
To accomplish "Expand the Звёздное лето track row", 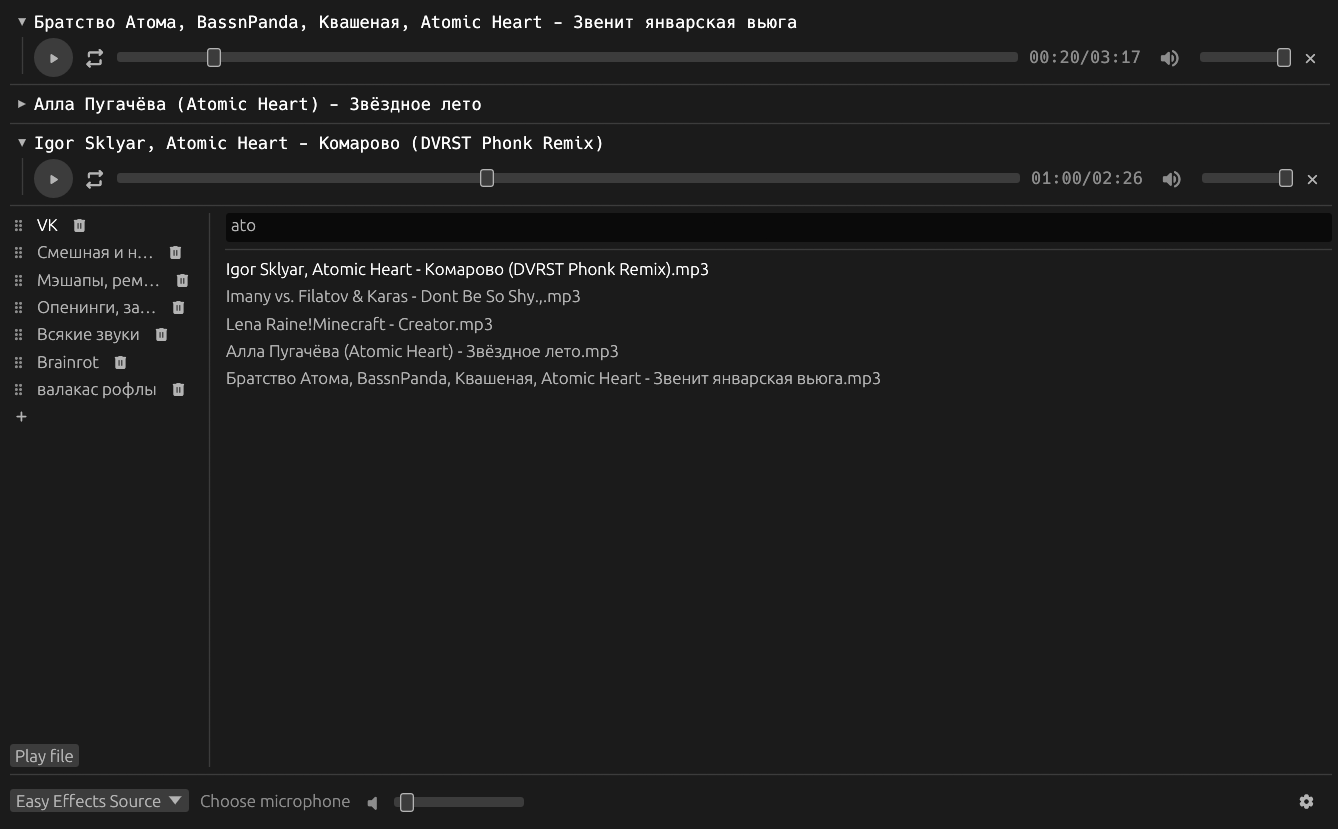I will pyautogui.click(x=20, y=104).
